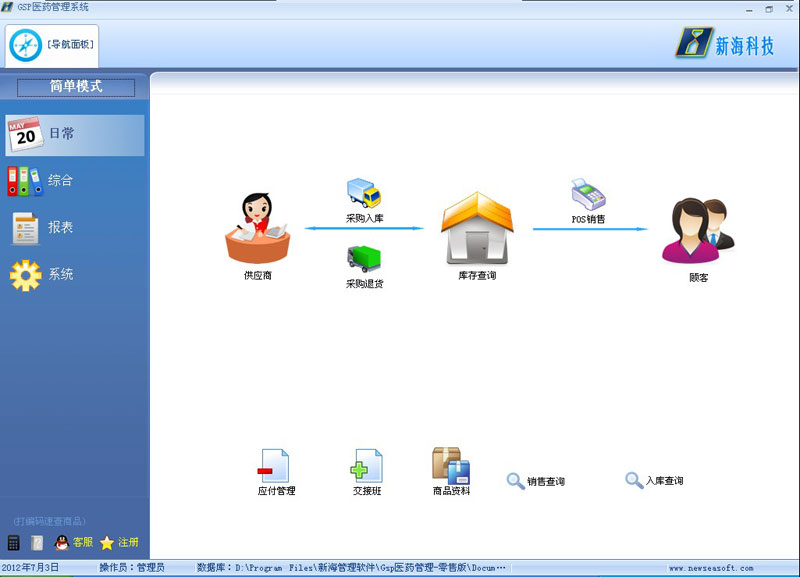The image size is (800, 577).
Task: Open 应付管理 payables document icon
Action: click(x=273, y=466)
